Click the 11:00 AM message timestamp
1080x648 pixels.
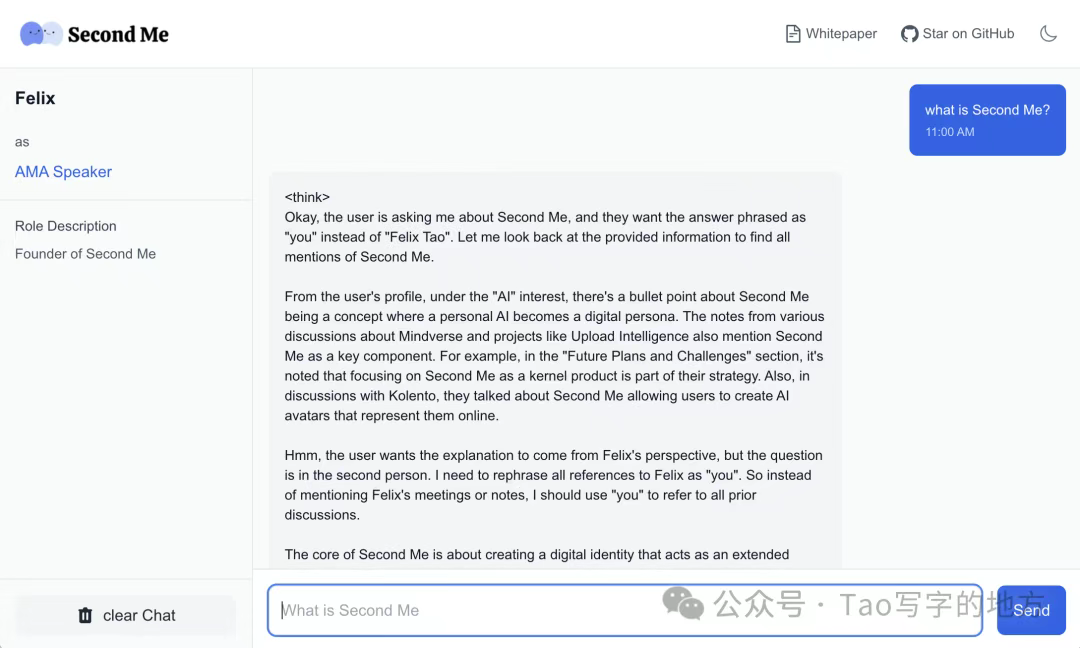(949, 132)
